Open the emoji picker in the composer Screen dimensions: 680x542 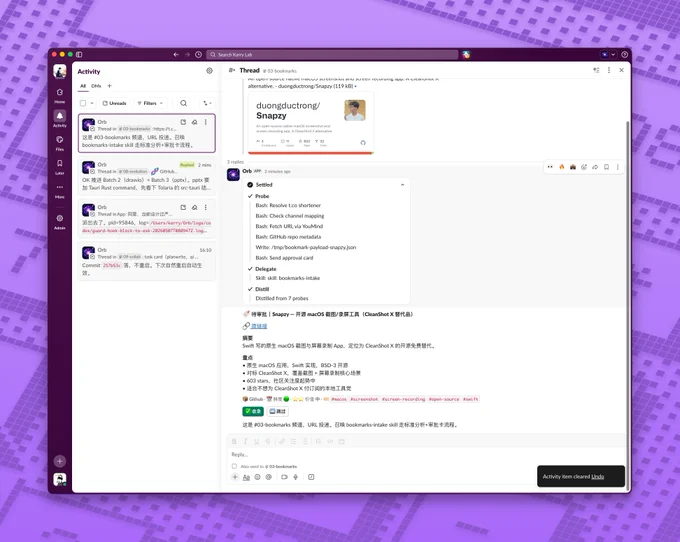pos(258,477)
